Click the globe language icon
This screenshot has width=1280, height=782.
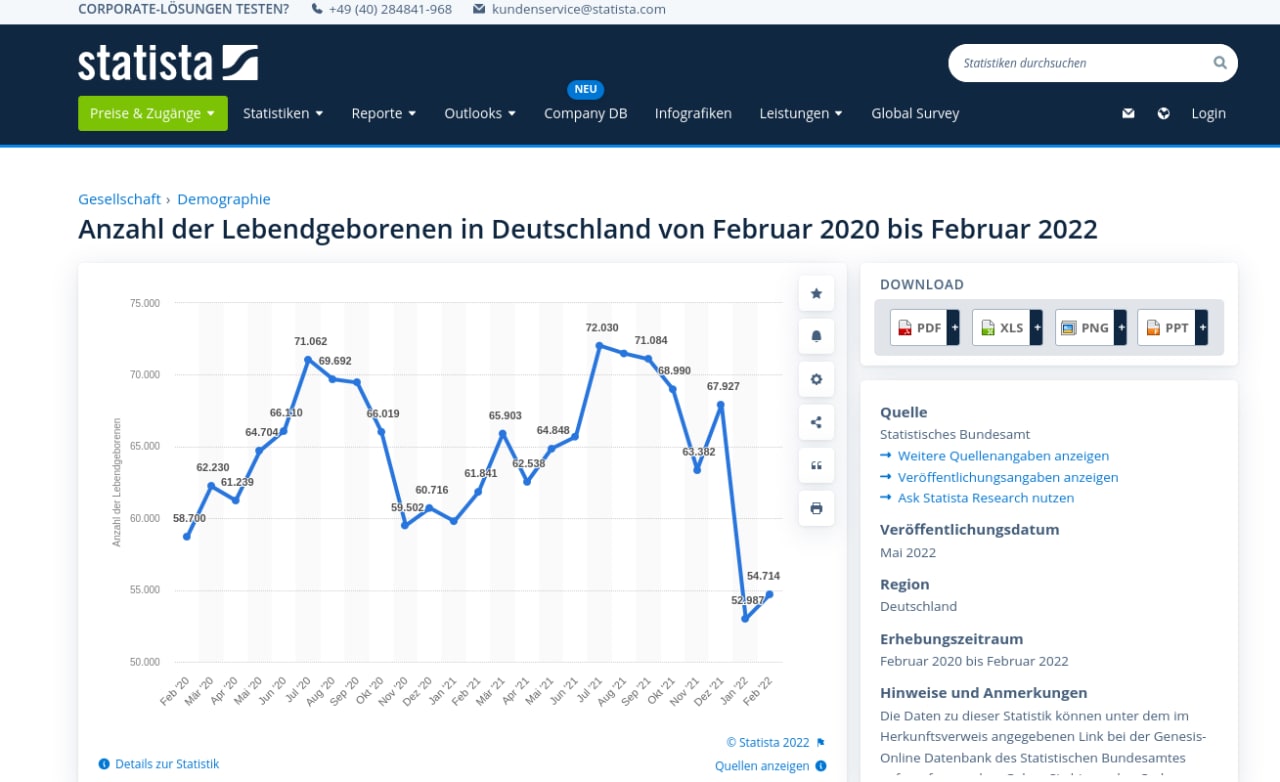(1163, 113)
